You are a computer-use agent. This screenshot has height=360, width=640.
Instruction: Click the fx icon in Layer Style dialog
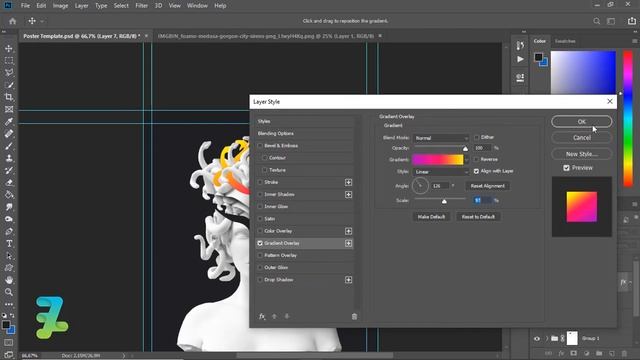pos(262,316)
